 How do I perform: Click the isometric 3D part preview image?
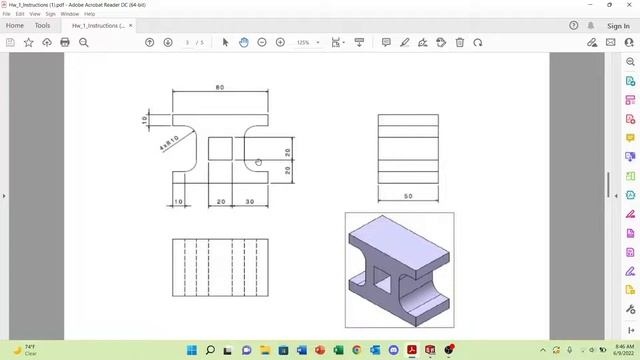(400, 270)
